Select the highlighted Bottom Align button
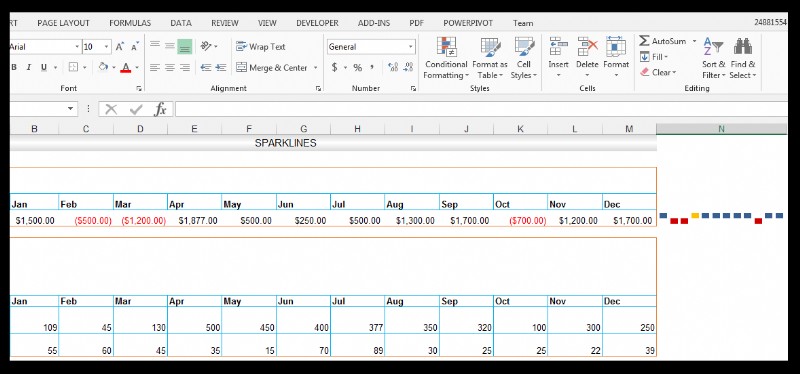Screen dimensions: 800x374 (x=185, y=46)
